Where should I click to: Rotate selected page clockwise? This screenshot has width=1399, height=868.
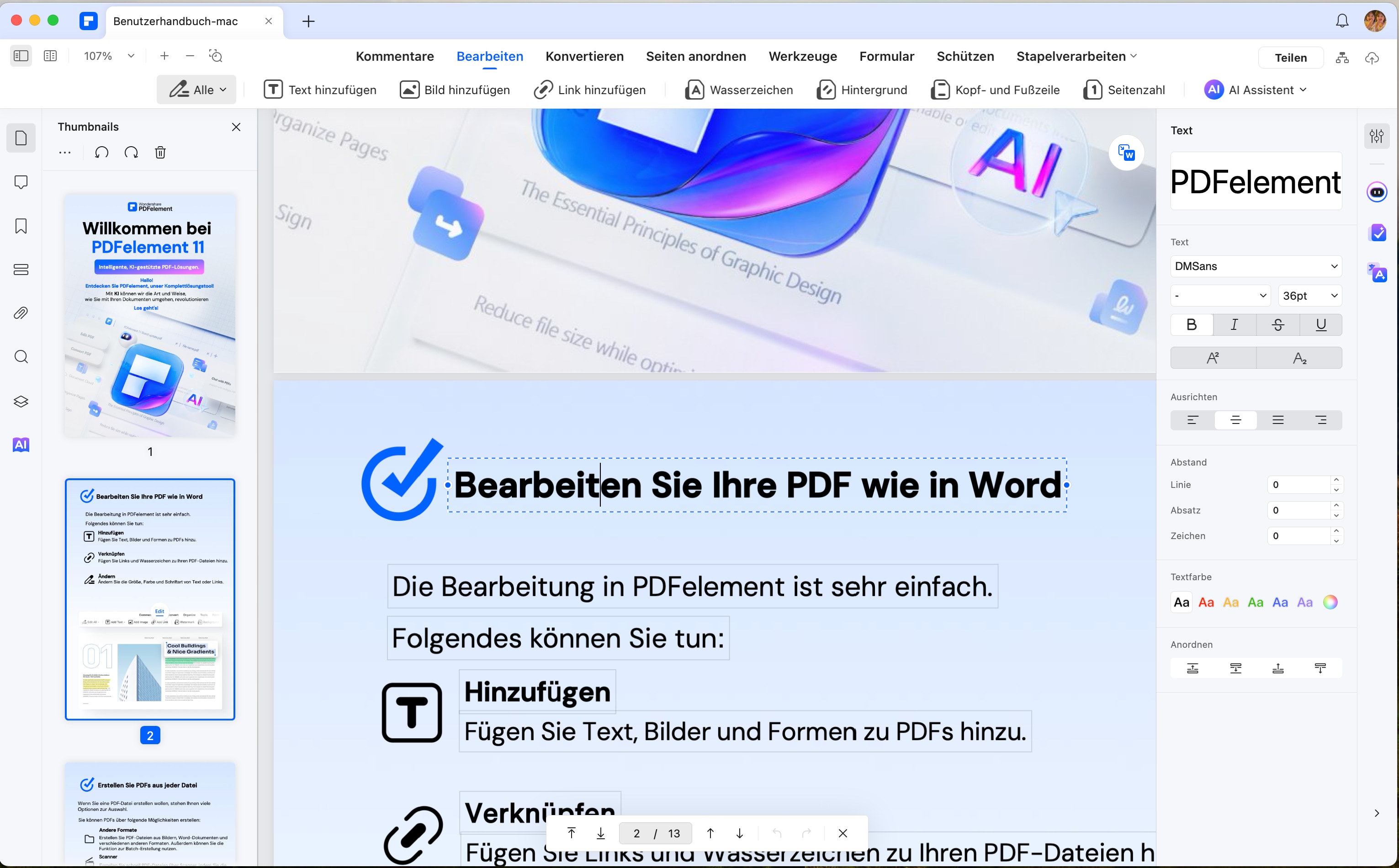click(131, 152)
